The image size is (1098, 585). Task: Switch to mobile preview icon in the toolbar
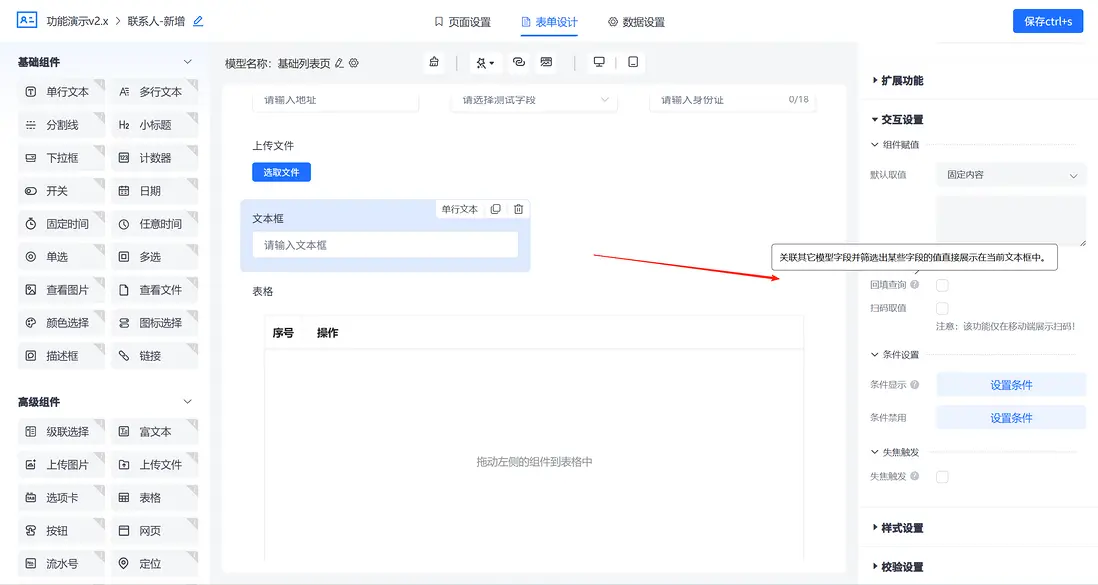point(632,61)
